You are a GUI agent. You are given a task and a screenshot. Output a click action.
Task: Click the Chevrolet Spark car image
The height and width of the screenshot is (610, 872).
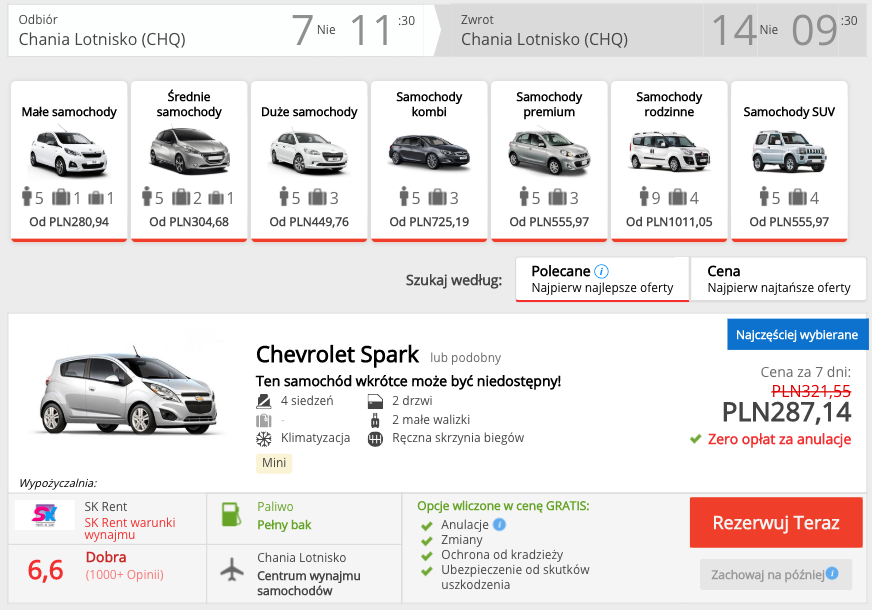pyautogui.click(x=129, y=394)
